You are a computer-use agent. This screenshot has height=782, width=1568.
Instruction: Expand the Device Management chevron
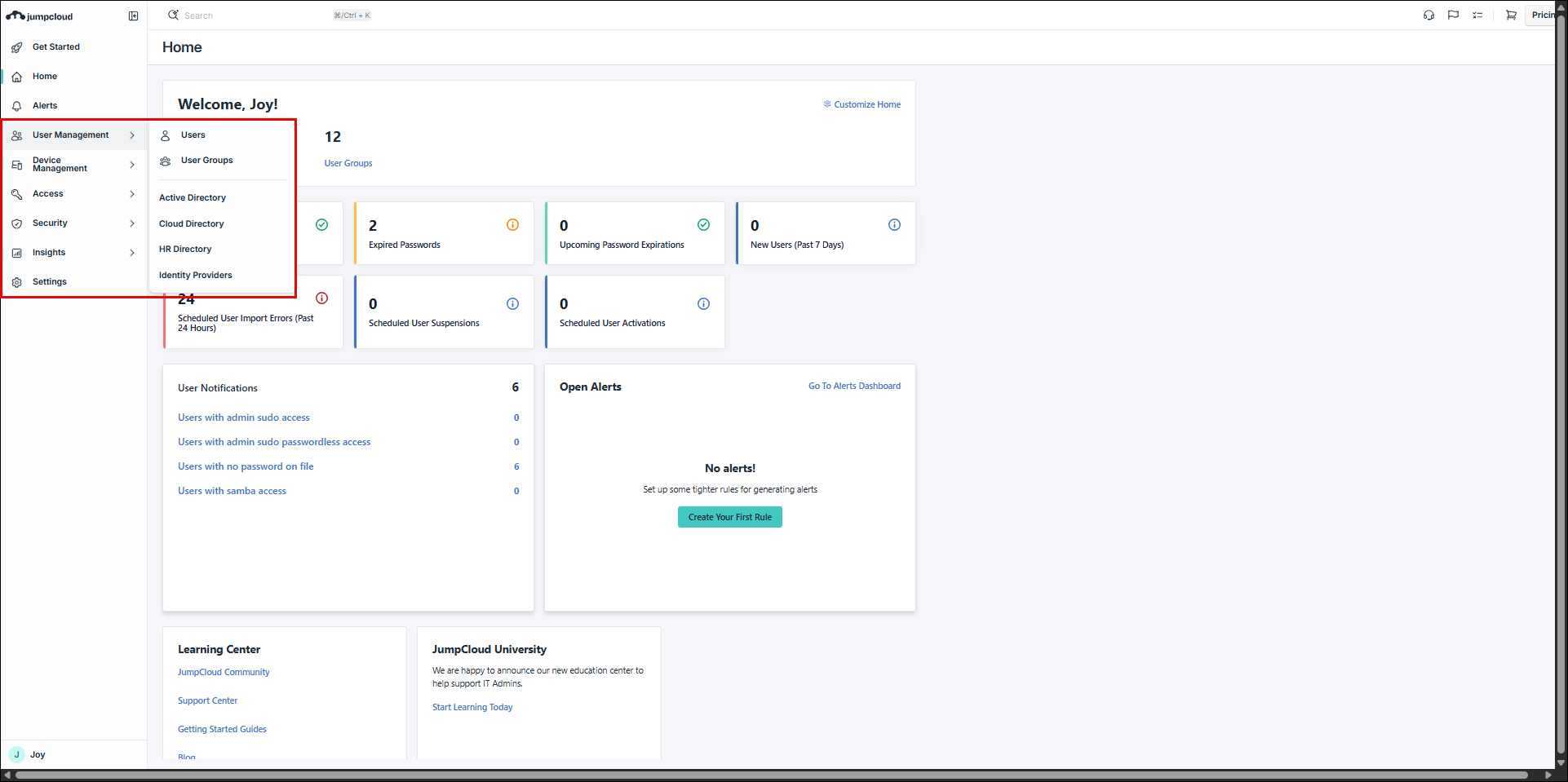(x=132, y=165)
